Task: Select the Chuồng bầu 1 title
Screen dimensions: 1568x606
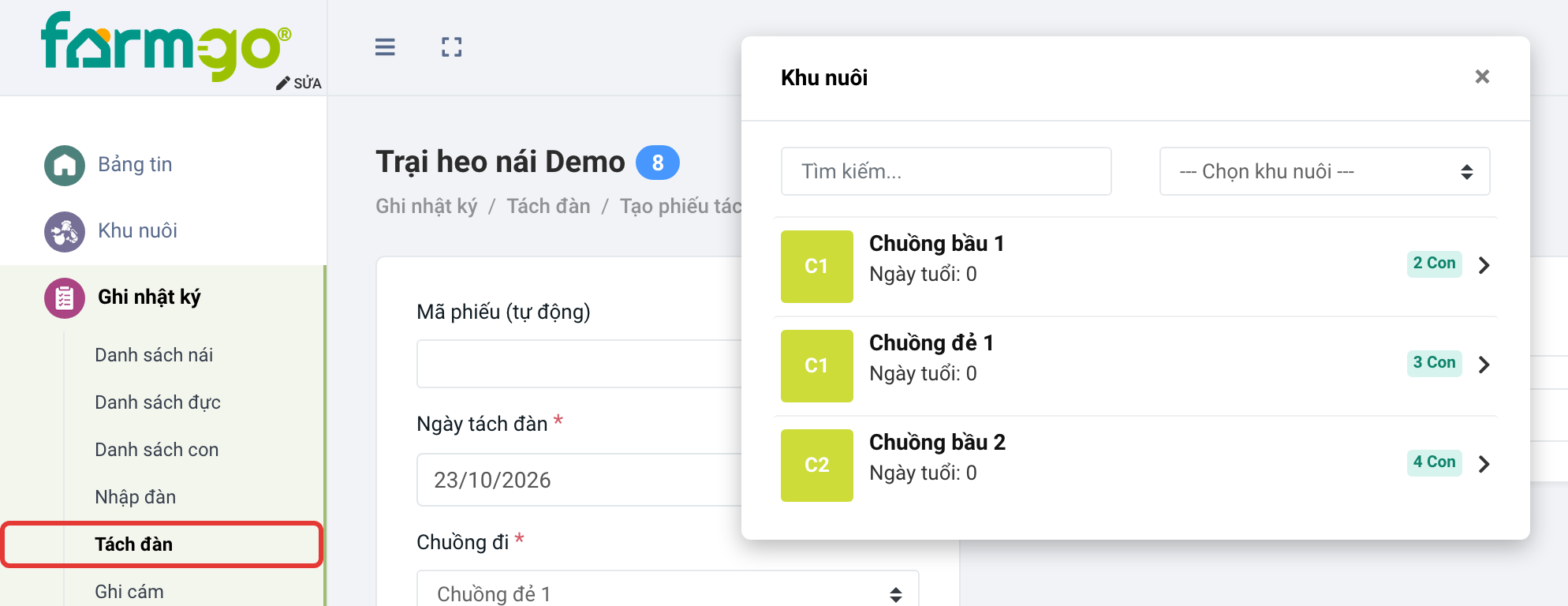Action: click(936, 243)
